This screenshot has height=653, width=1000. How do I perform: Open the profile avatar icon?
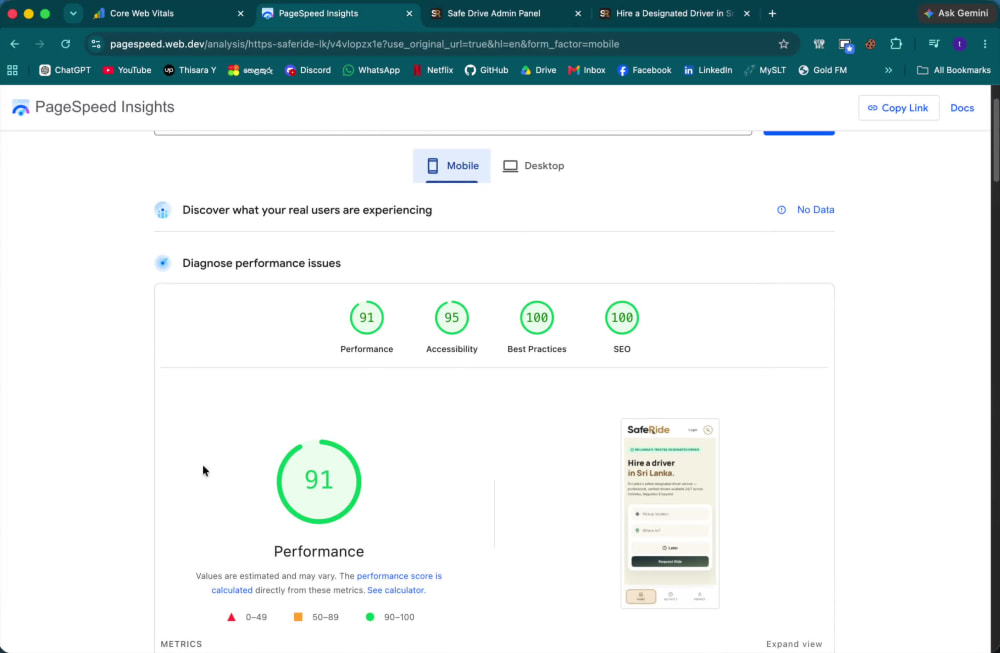coord(959,44)
